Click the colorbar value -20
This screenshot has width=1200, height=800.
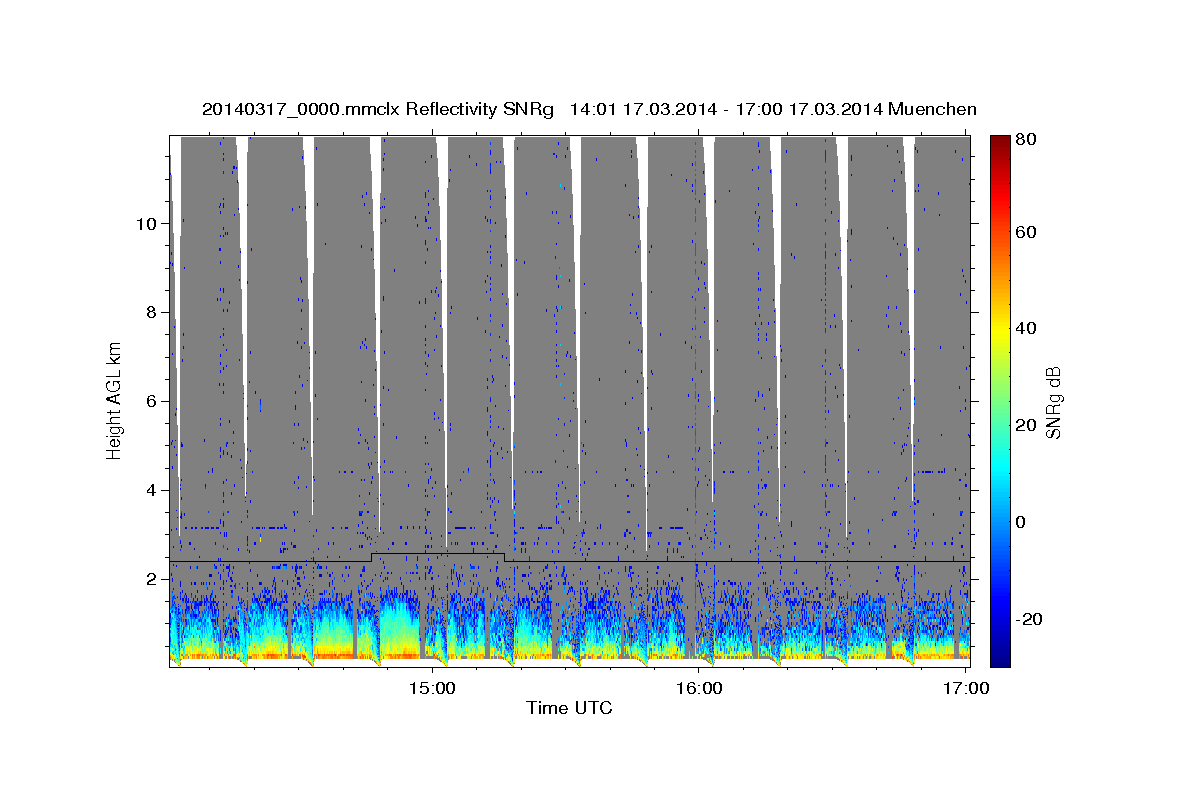[1028, 619]
